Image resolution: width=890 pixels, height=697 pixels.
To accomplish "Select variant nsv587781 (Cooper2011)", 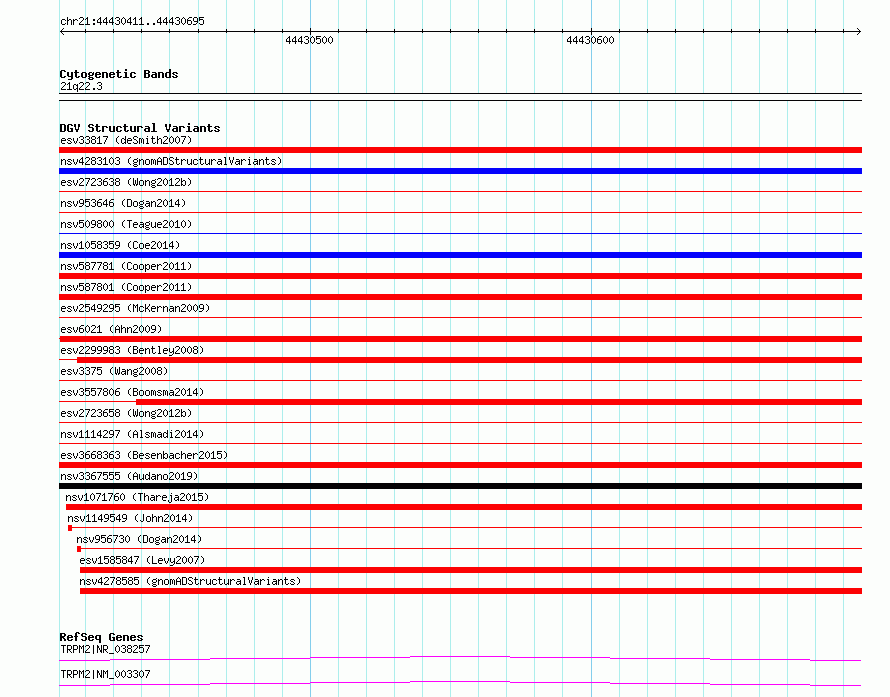I will click(x=126, y=266).
